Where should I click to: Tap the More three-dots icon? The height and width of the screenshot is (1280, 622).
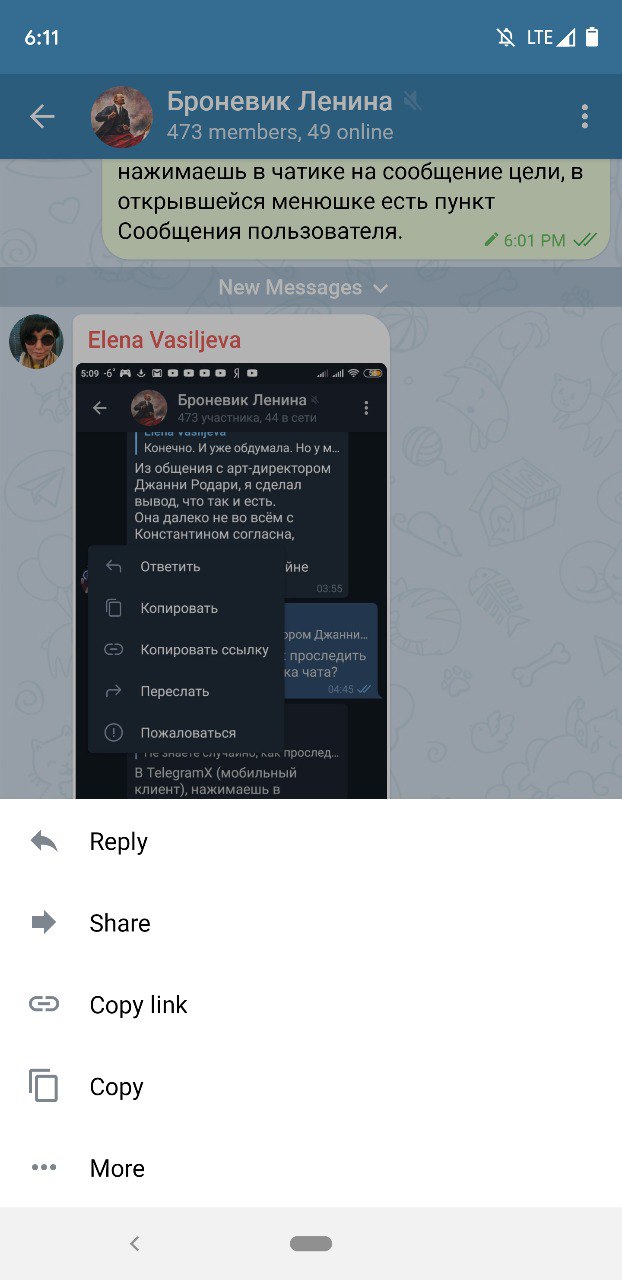(x=44, y=1167)
